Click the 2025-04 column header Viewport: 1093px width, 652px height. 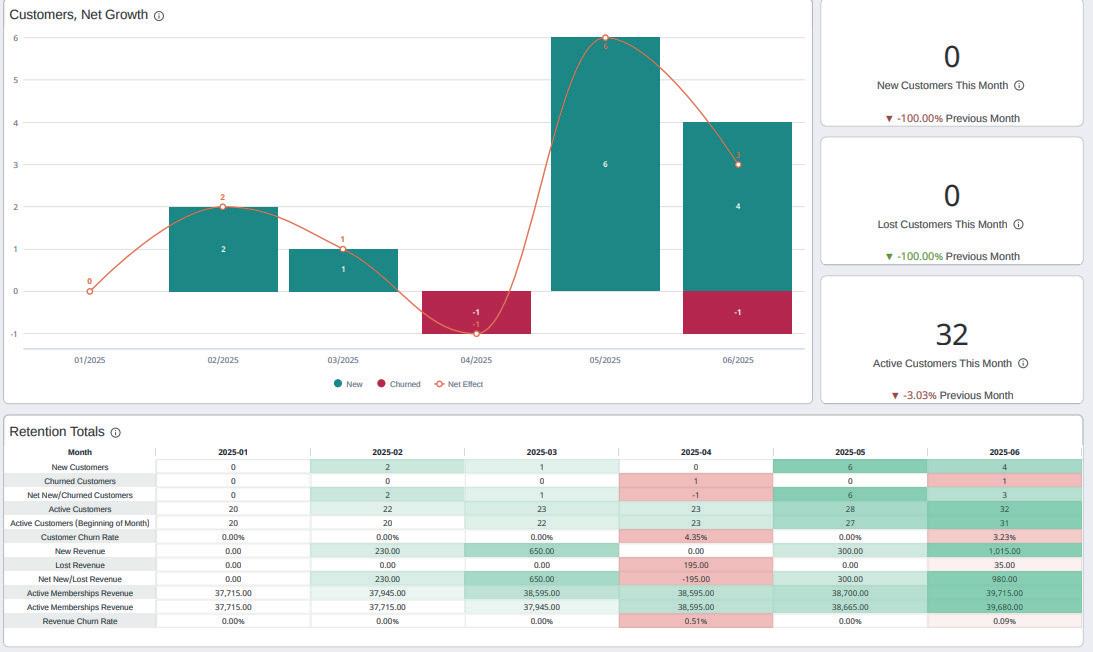coord(696,453)
